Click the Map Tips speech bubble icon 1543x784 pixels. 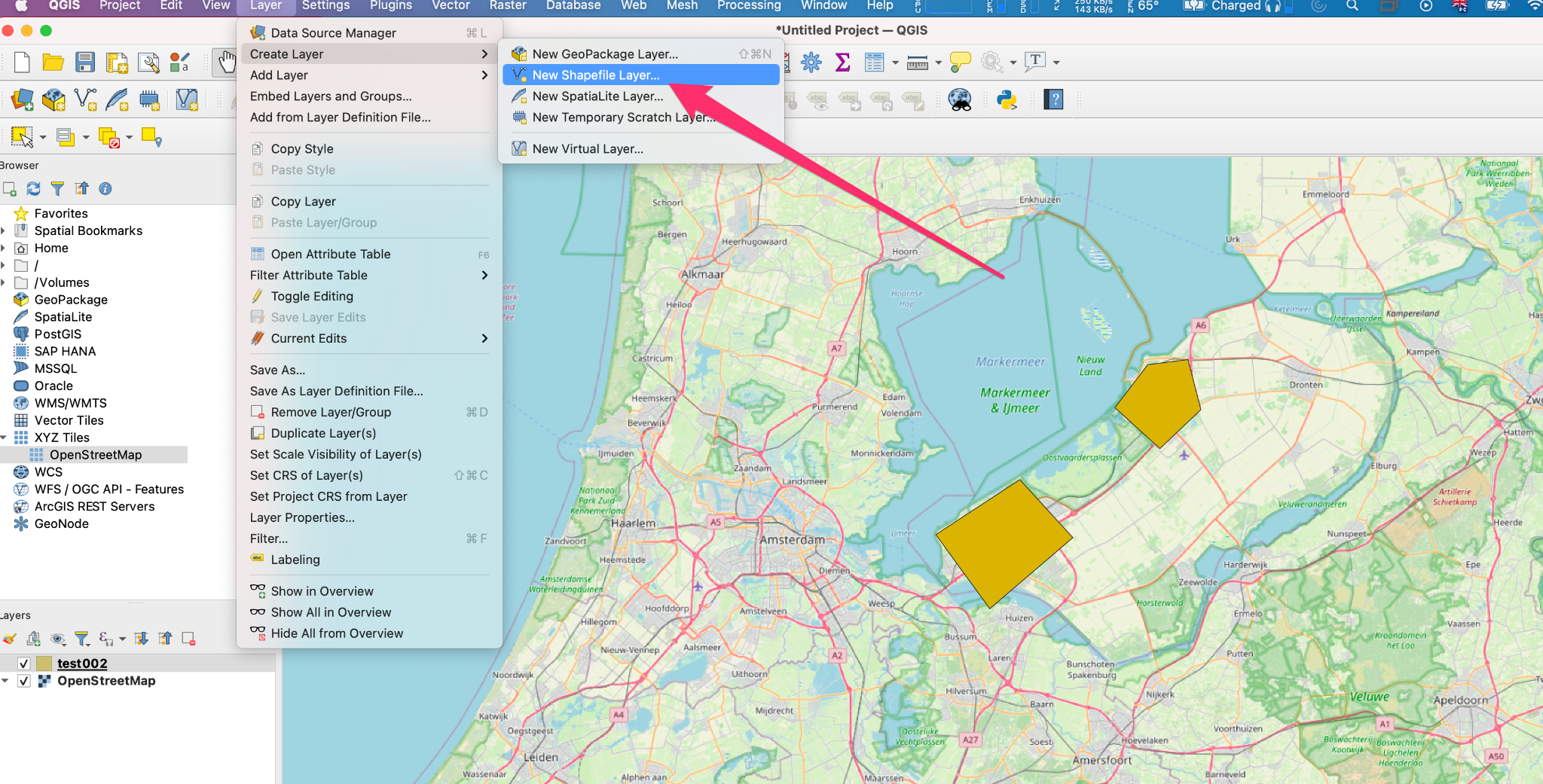coord(960,62)
